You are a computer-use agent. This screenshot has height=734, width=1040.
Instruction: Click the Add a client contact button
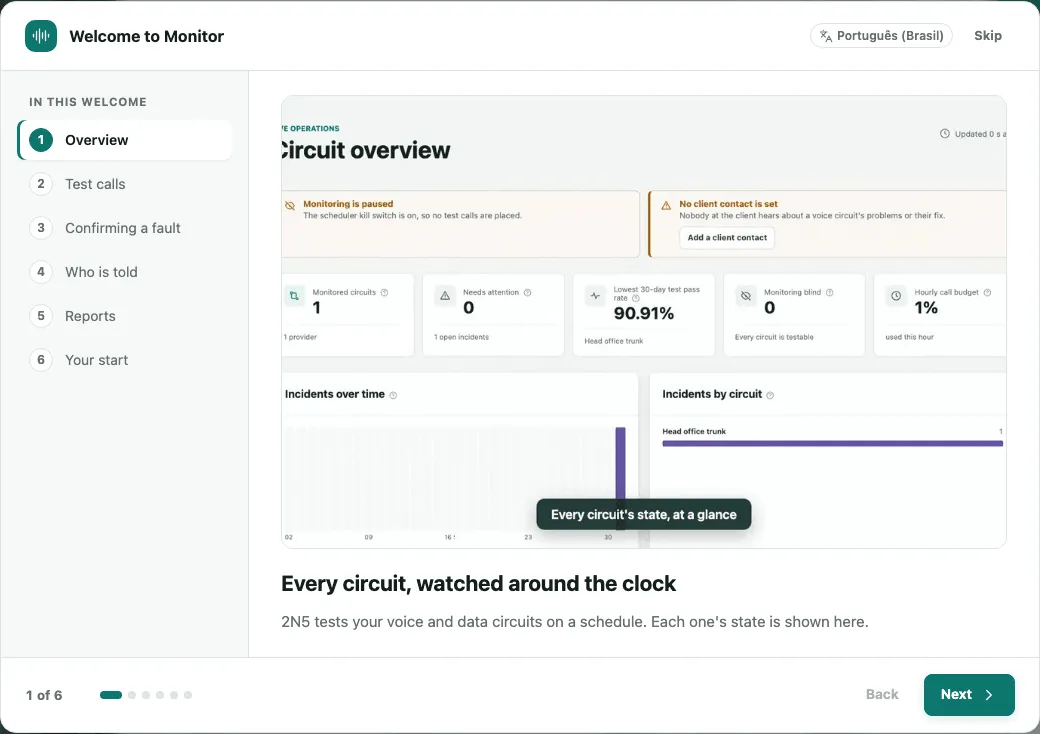click(726, 237)
